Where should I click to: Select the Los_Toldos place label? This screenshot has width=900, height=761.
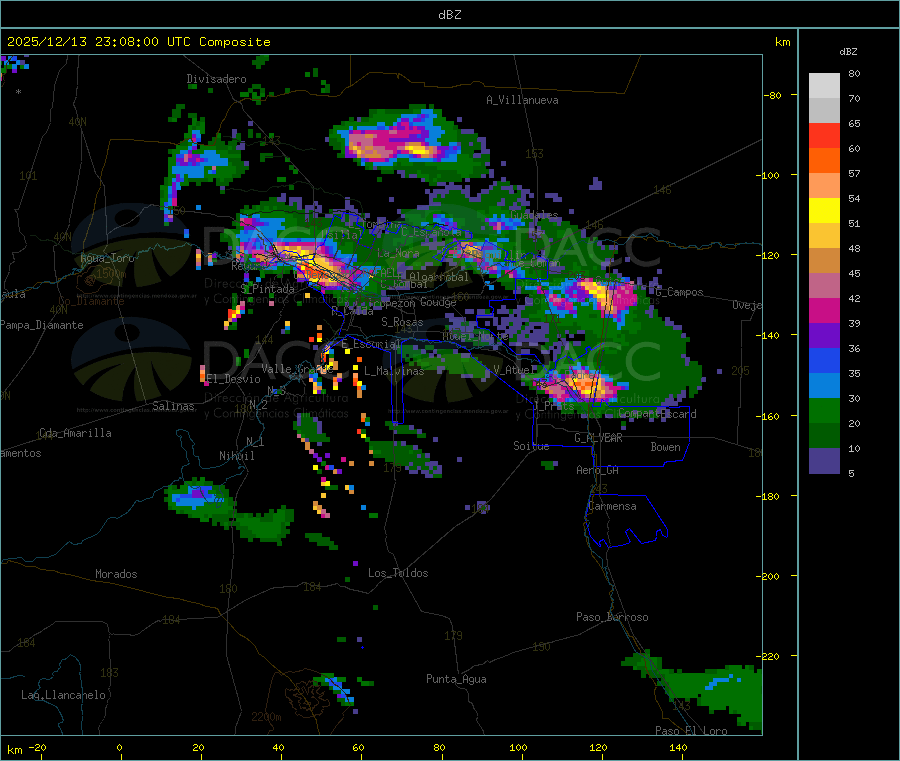tap(398, 573)
